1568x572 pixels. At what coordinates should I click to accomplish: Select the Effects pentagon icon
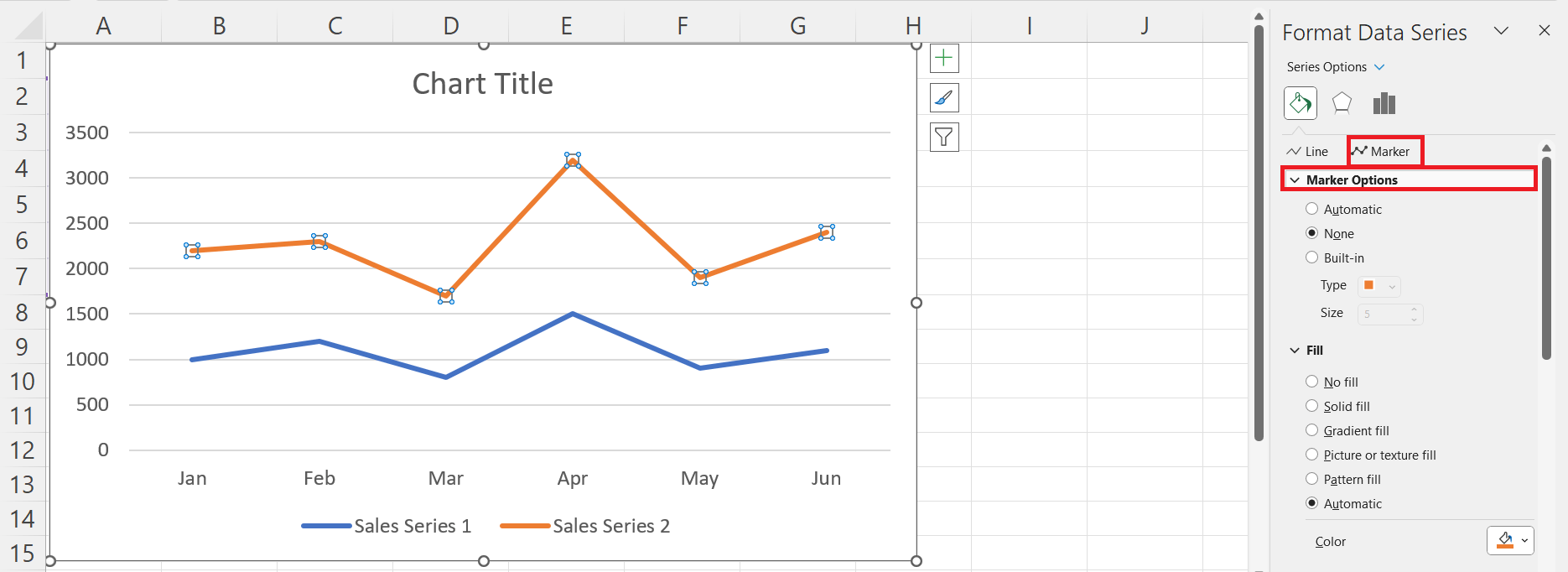1342,102
